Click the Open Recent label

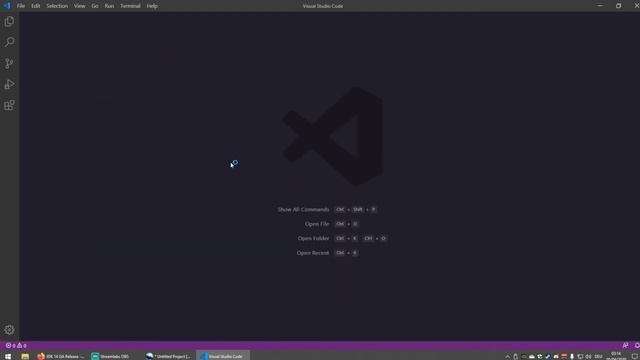coord(313,253)
